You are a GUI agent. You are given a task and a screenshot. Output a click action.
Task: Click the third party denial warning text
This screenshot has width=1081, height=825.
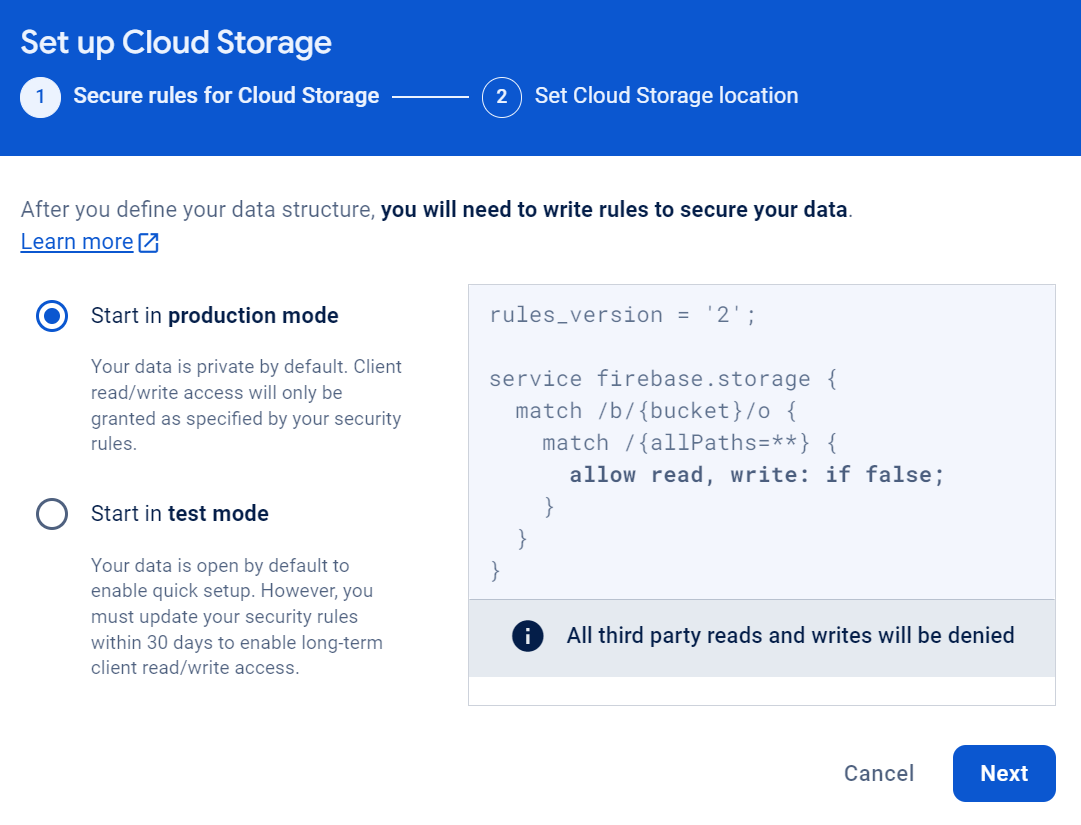pos(791,636)
